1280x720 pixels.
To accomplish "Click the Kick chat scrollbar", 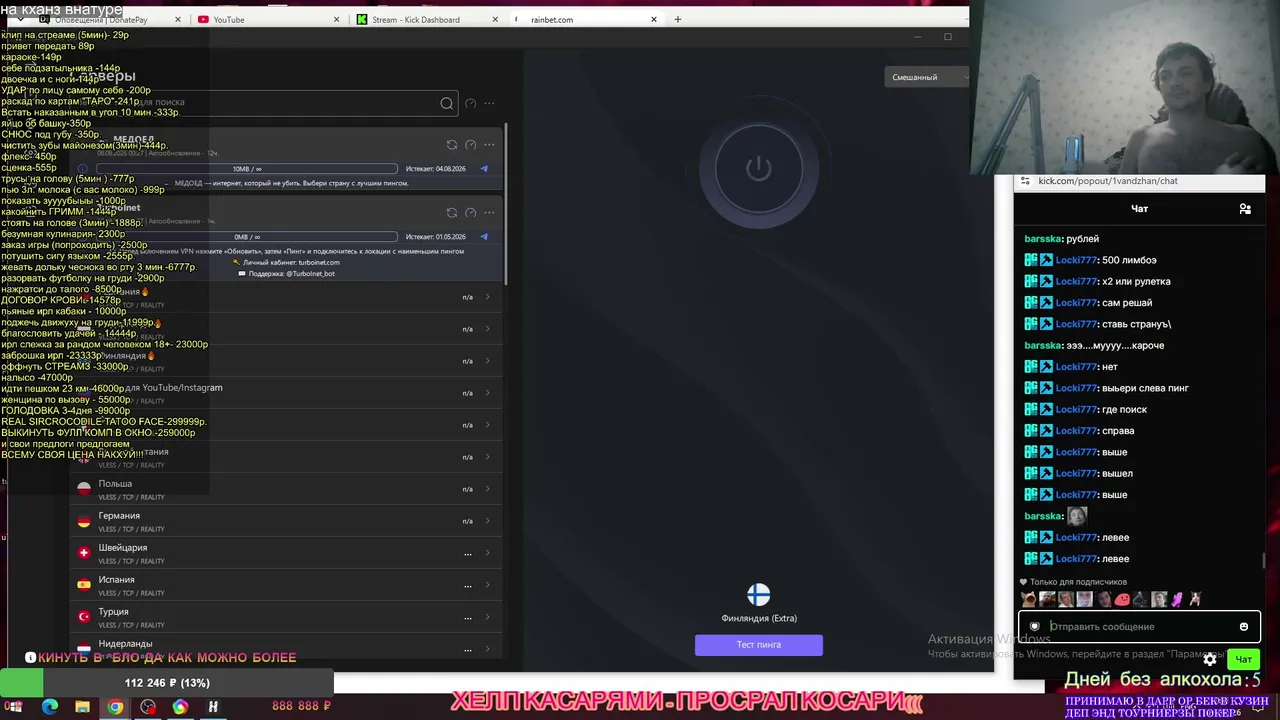I will coord(1263,561).
